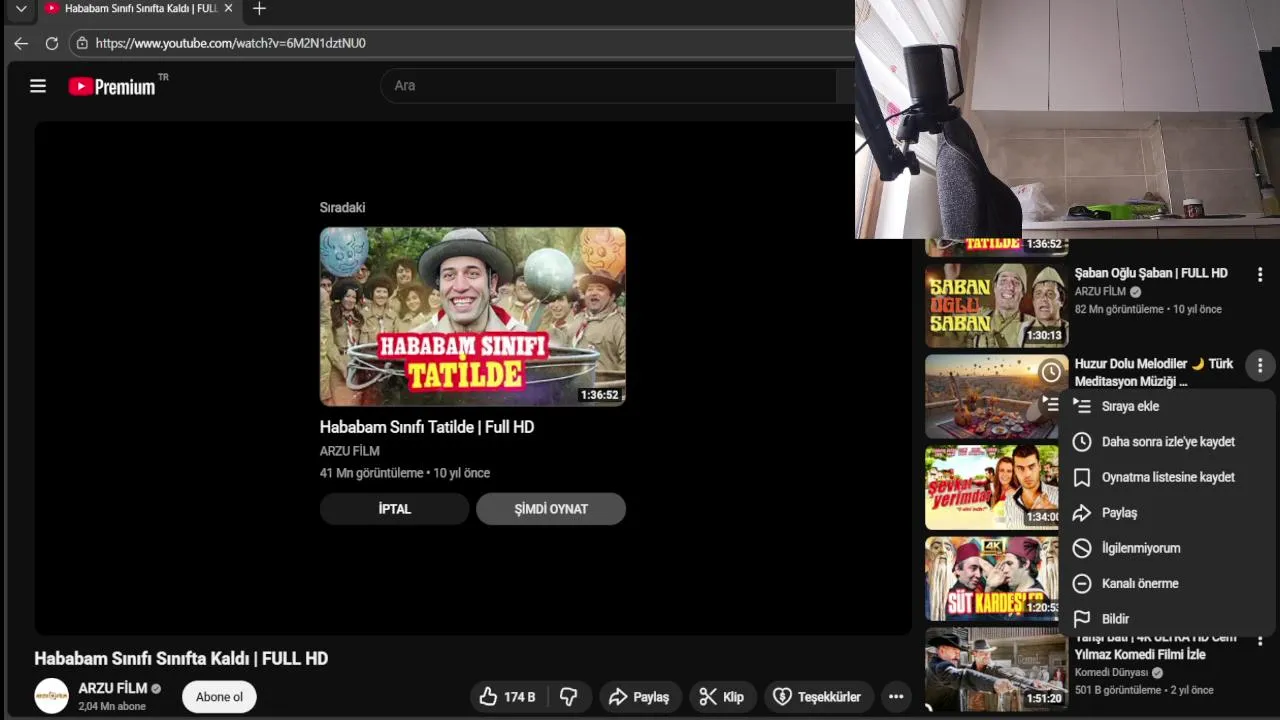Open ARZU FİLM link under upcoming video
The height and width of the screenshot is (720, 1280).
click(349, 451)
